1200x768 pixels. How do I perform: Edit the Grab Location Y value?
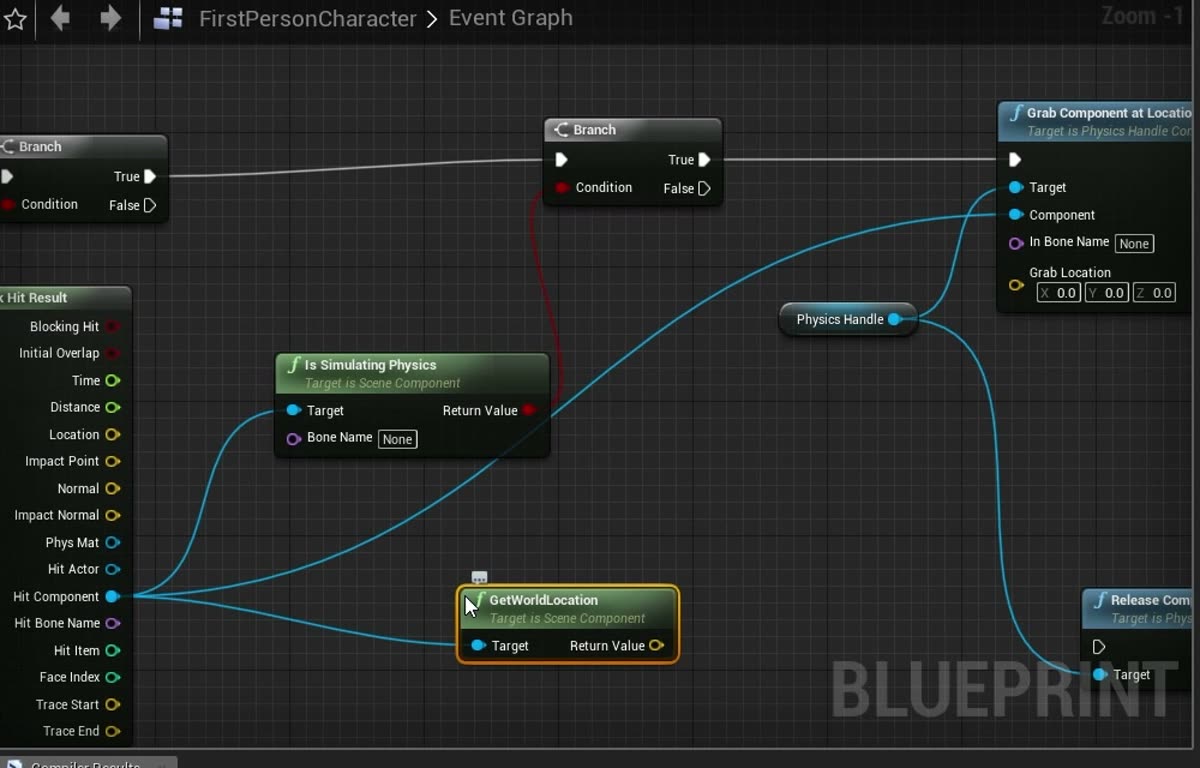1106,293
